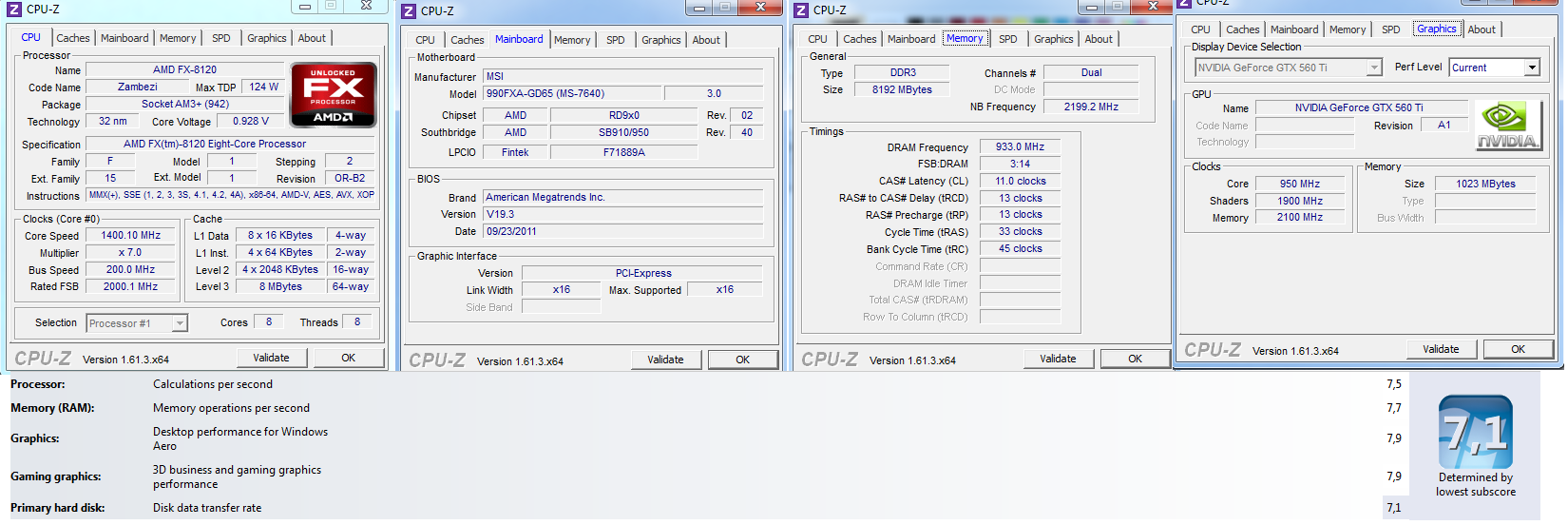Go to Graphics tab in the Memory window

(x=1054, y=39)
